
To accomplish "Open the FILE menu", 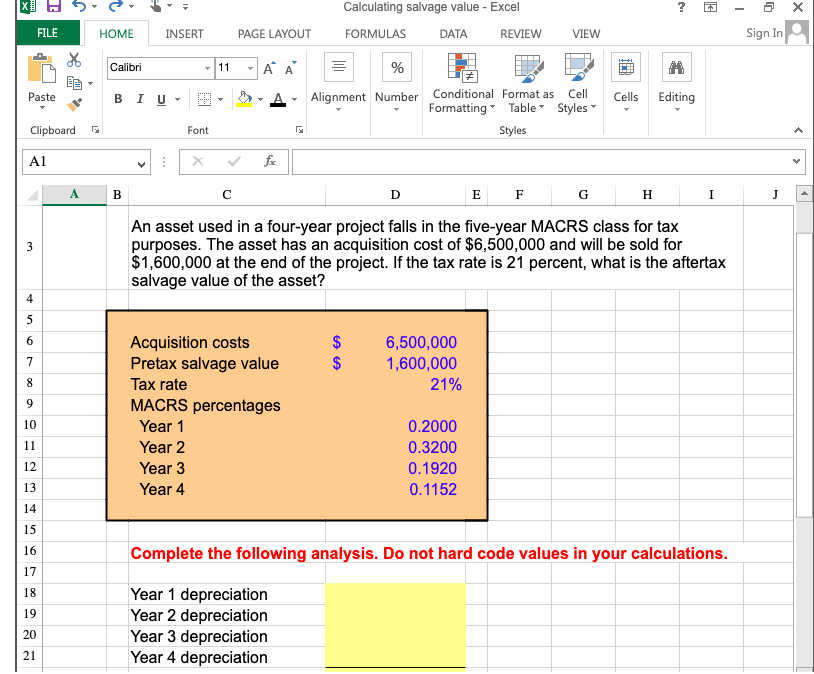I will click(47, 33).
